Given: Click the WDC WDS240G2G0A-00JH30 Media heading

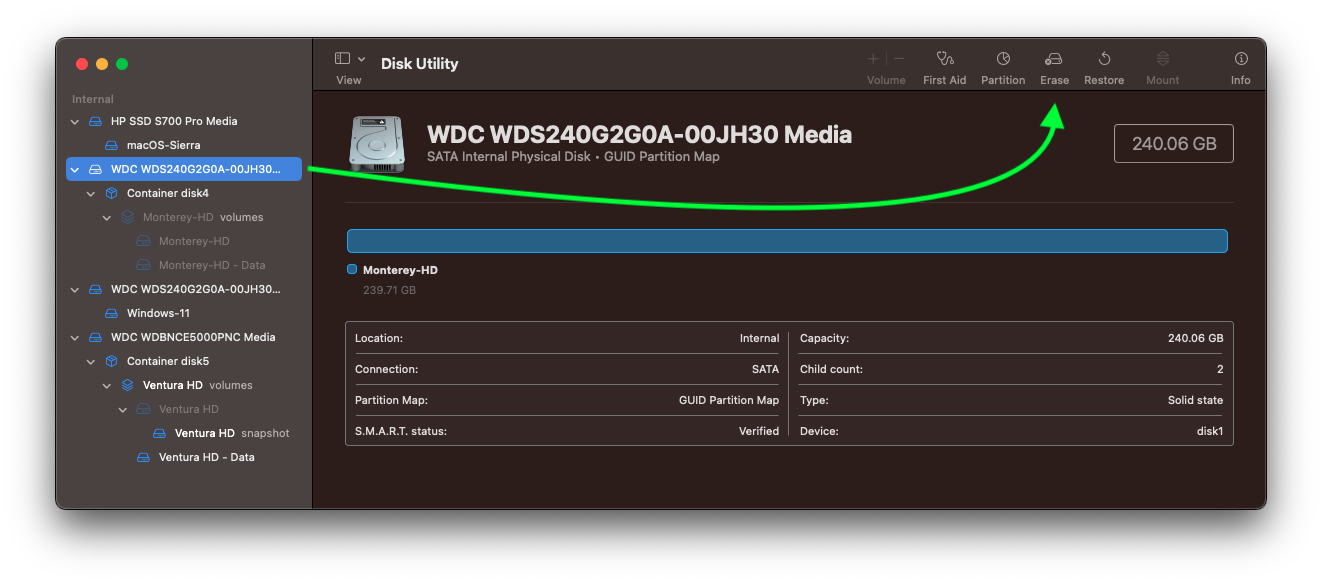Looking at the screenshot, I should coord(640,134).
